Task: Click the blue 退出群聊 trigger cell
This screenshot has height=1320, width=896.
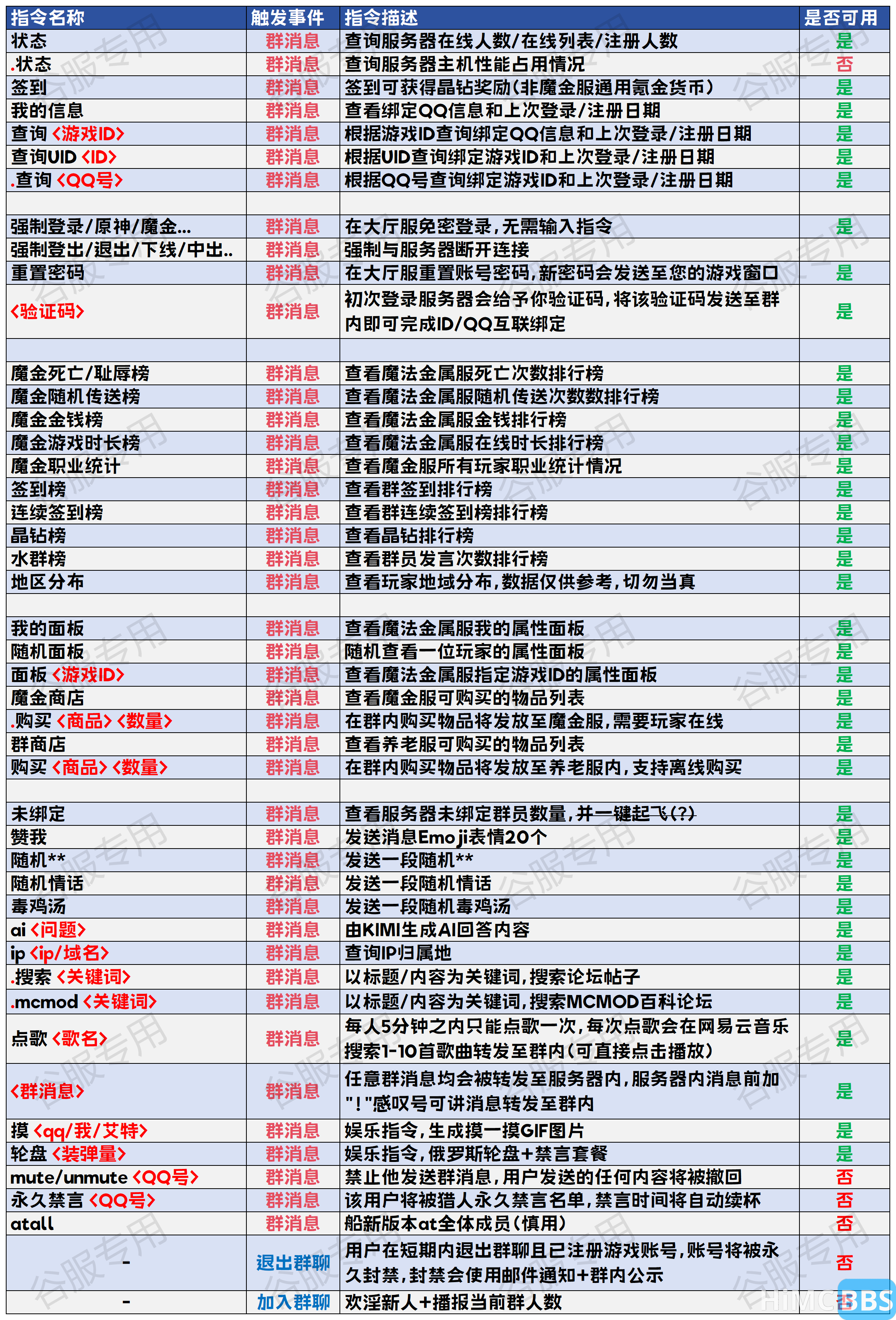Action: (x=293, y=1263)
